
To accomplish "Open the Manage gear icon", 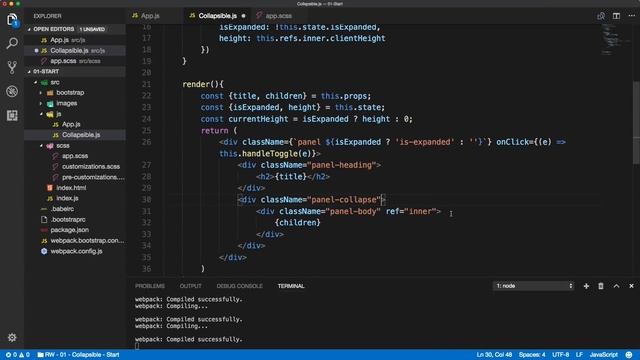I will pyautogui.click(x=12, y=338).
